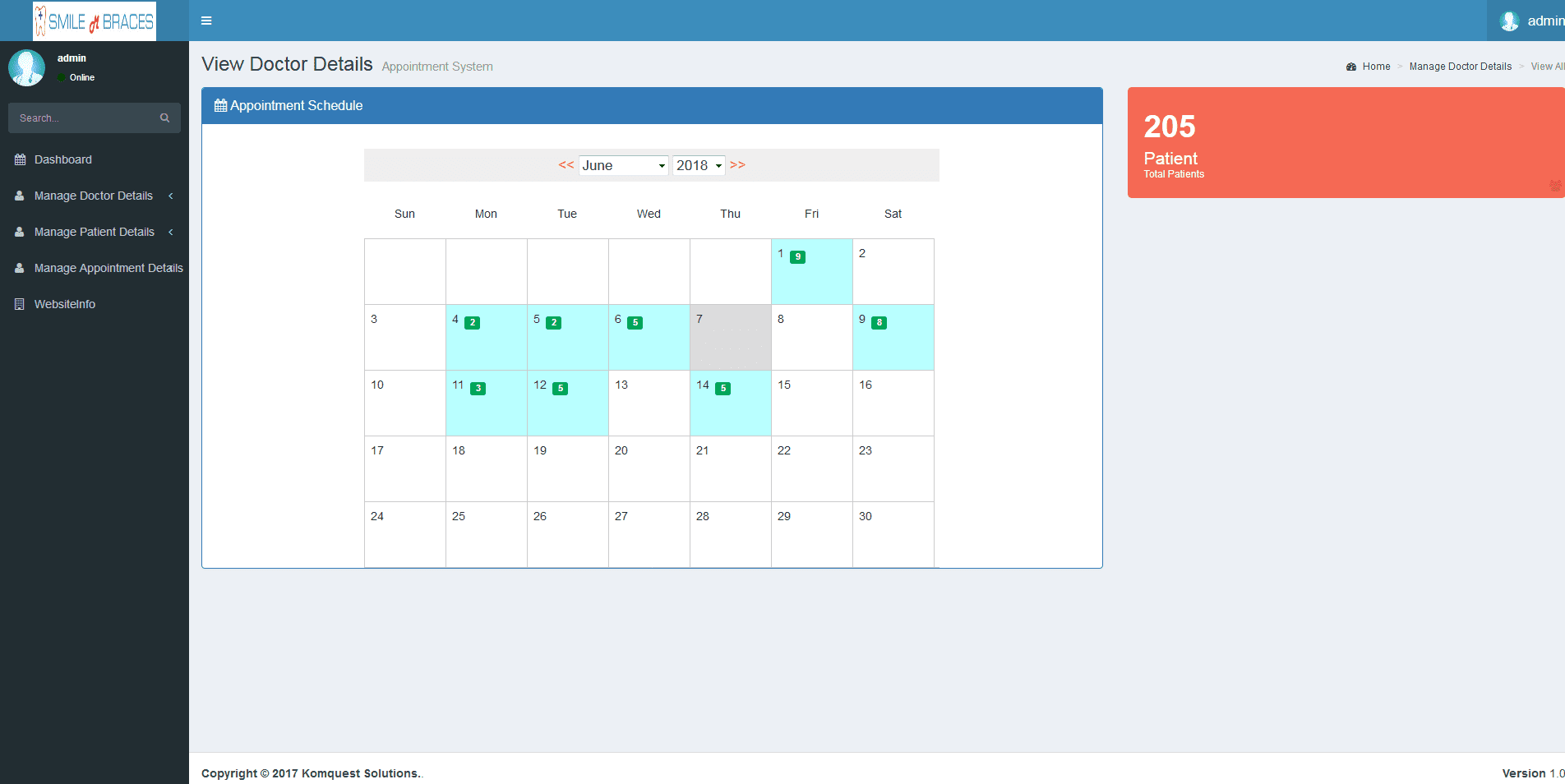
Task: Toggle the sidebar hamburger menu
Action: tap(206, 21)
